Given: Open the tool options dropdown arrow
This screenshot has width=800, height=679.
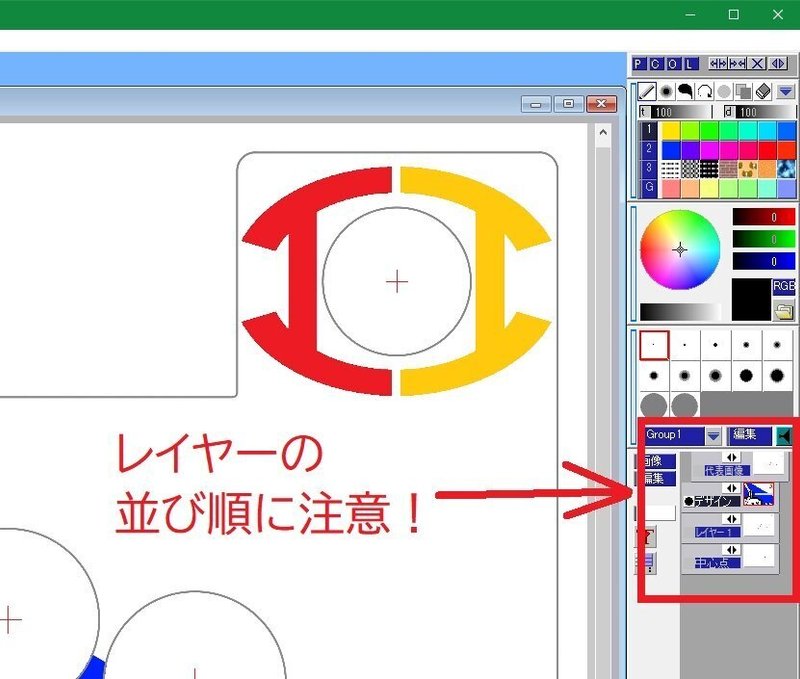Looking at the screenshot, I should click(785, 92).
